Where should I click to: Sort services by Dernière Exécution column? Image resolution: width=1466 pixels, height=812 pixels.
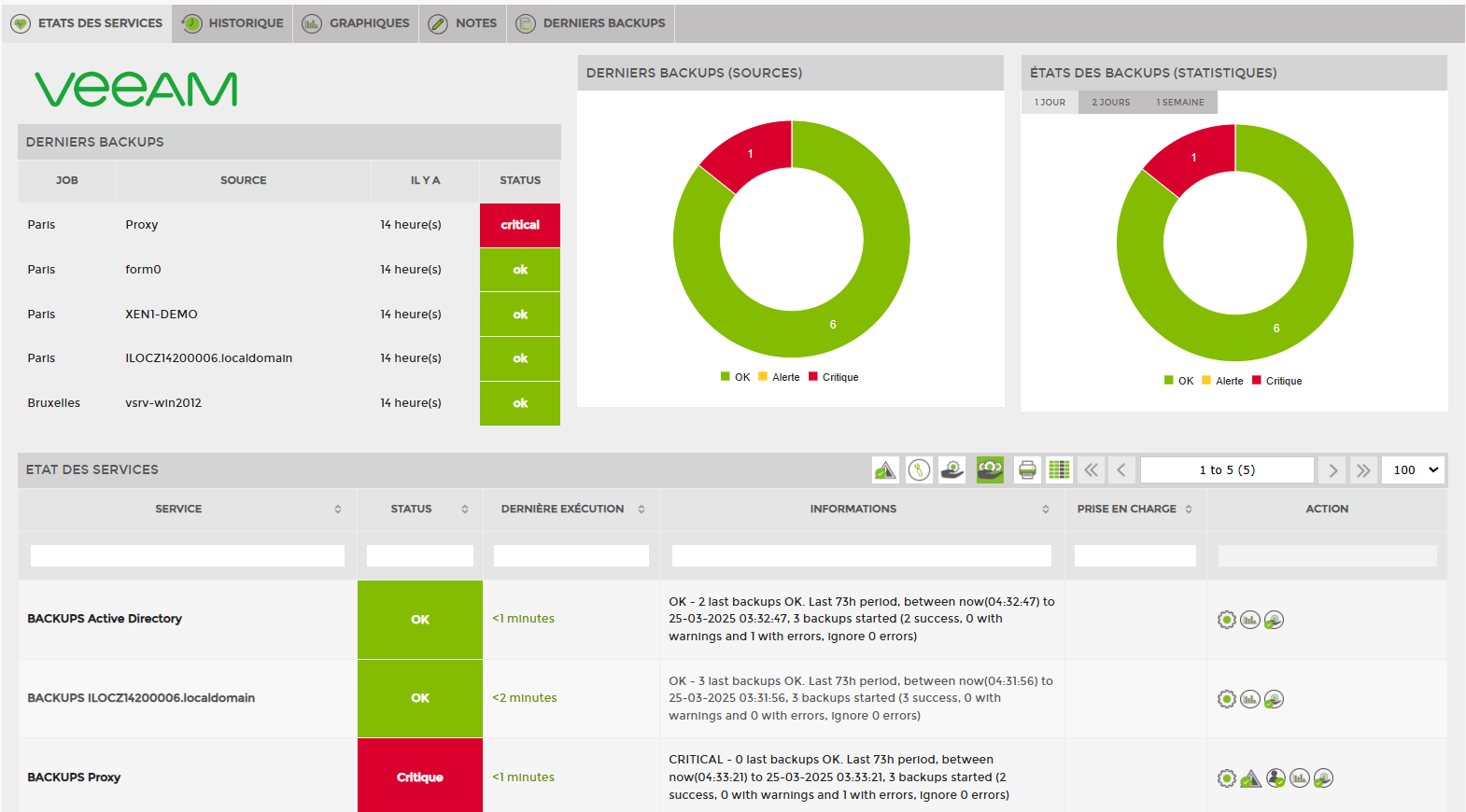click(641, 510)
